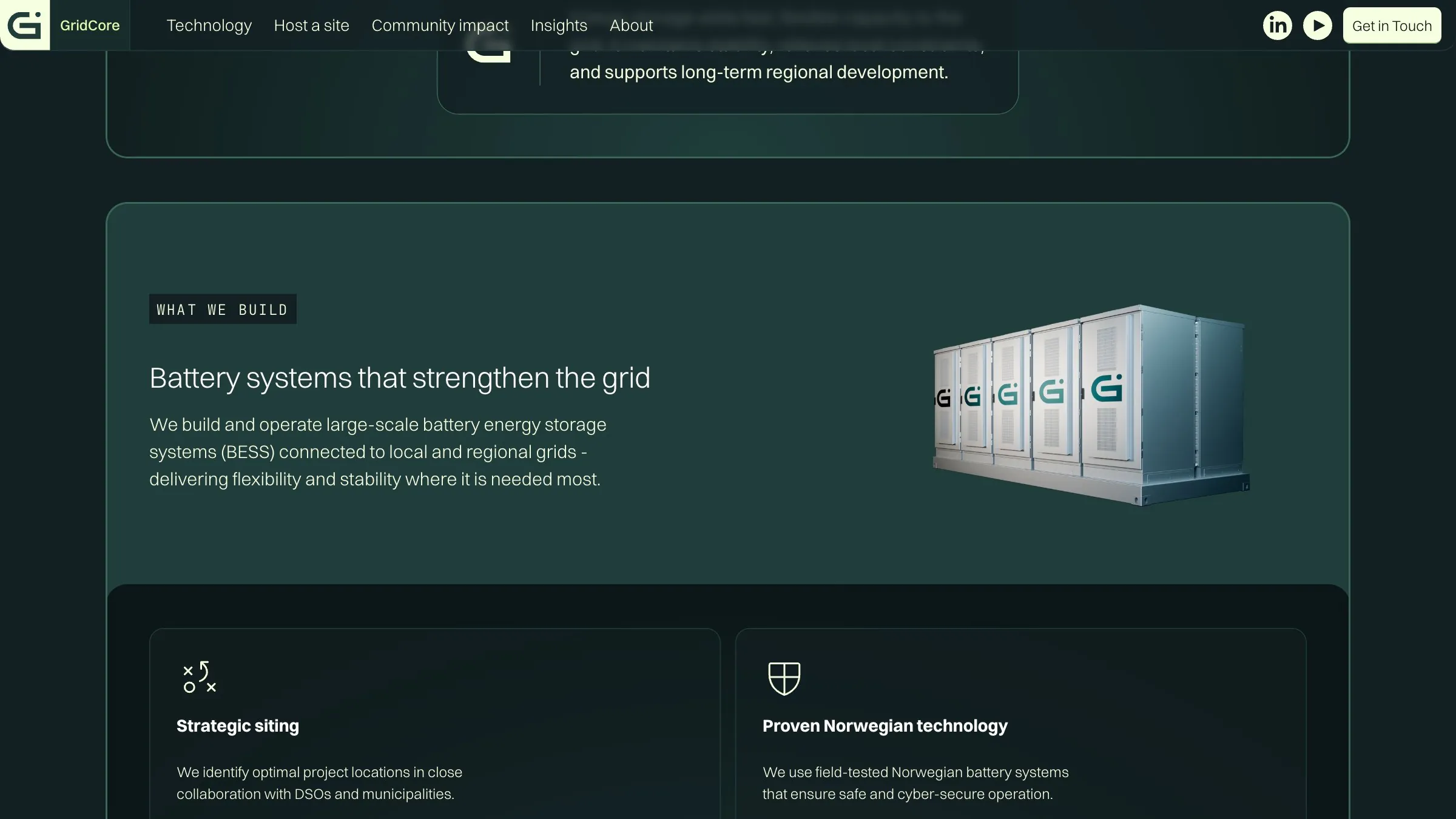1456x819 pixels.
Task: Click the Strategic siting tactics icon
Action: point(200,677)
